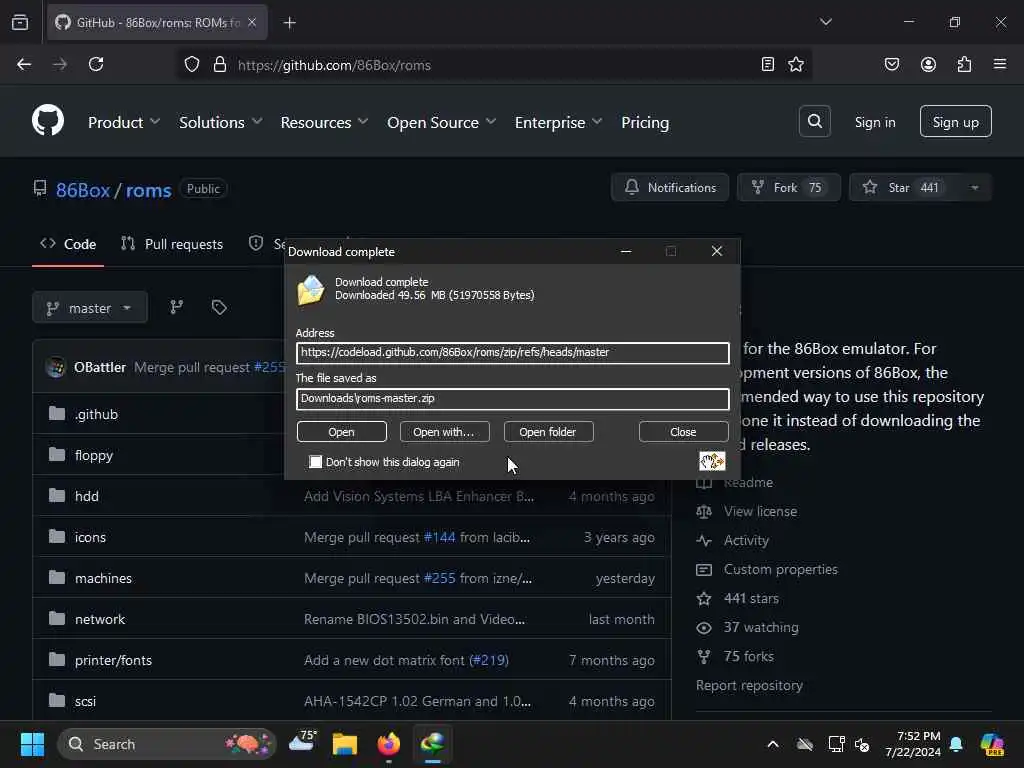Open the Firefox account icon
This screenshot has width=1024, height=768.
point(928,64)
